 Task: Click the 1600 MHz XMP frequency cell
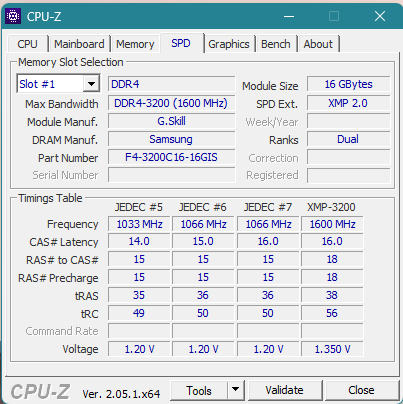point(332,224)
